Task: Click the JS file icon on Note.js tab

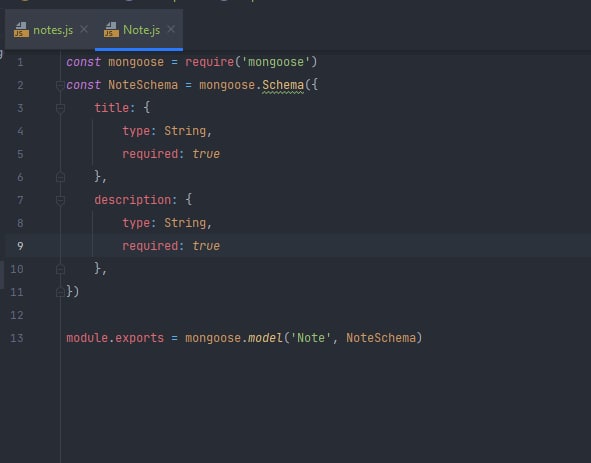Action: [x=111, y=30]
